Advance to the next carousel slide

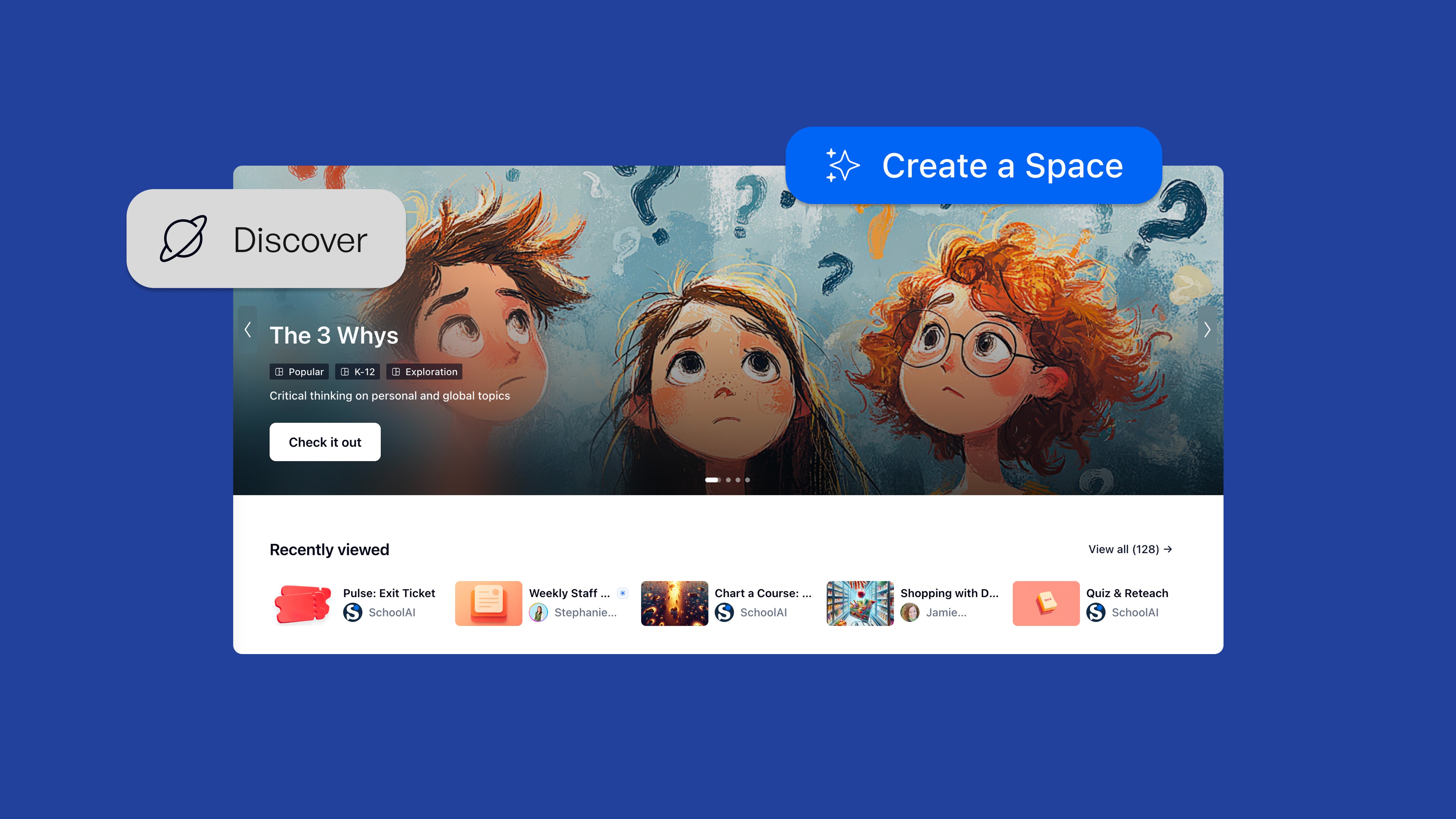1207,330
